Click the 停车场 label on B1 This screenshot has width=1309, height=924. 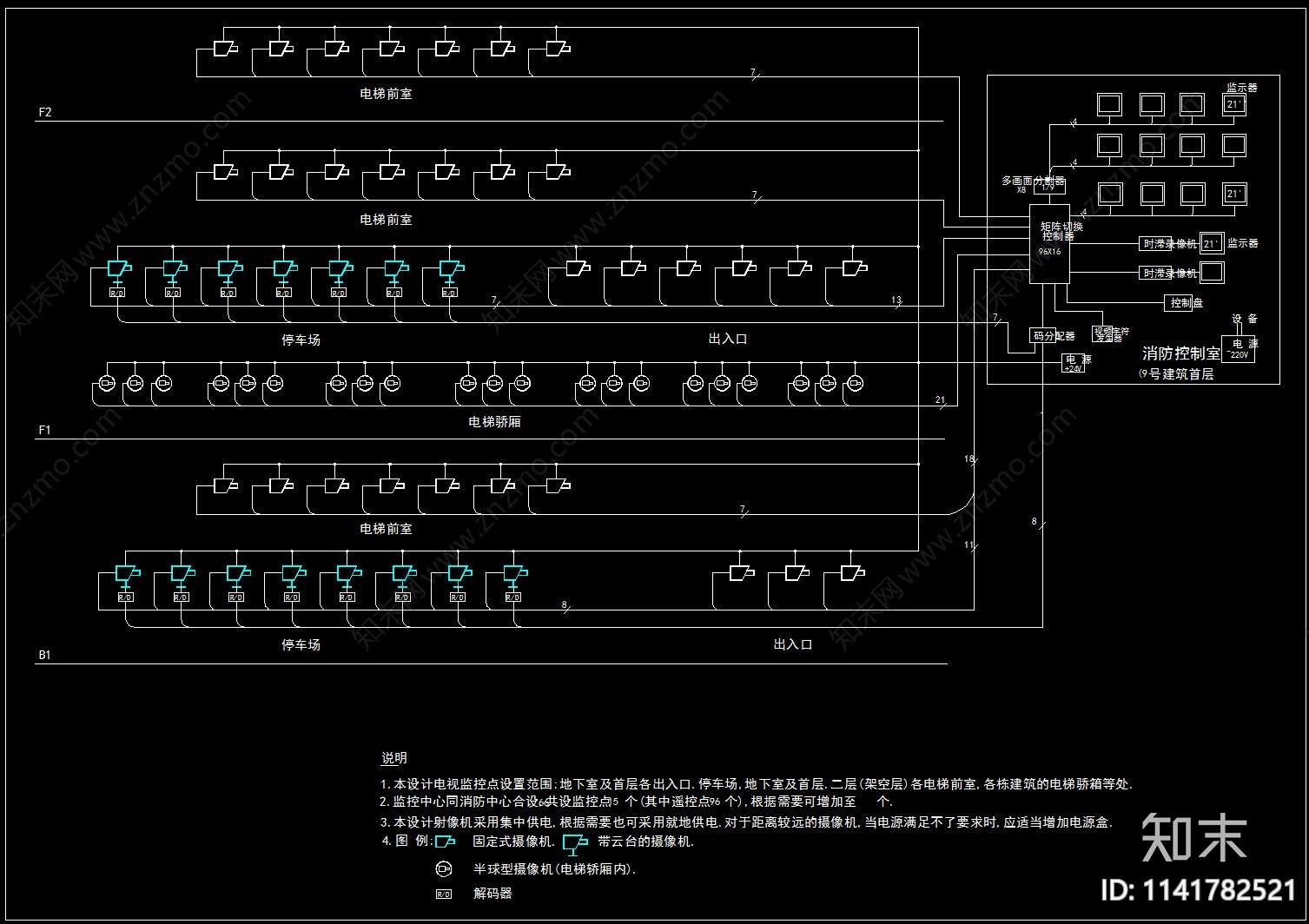(x=301, y=644)
